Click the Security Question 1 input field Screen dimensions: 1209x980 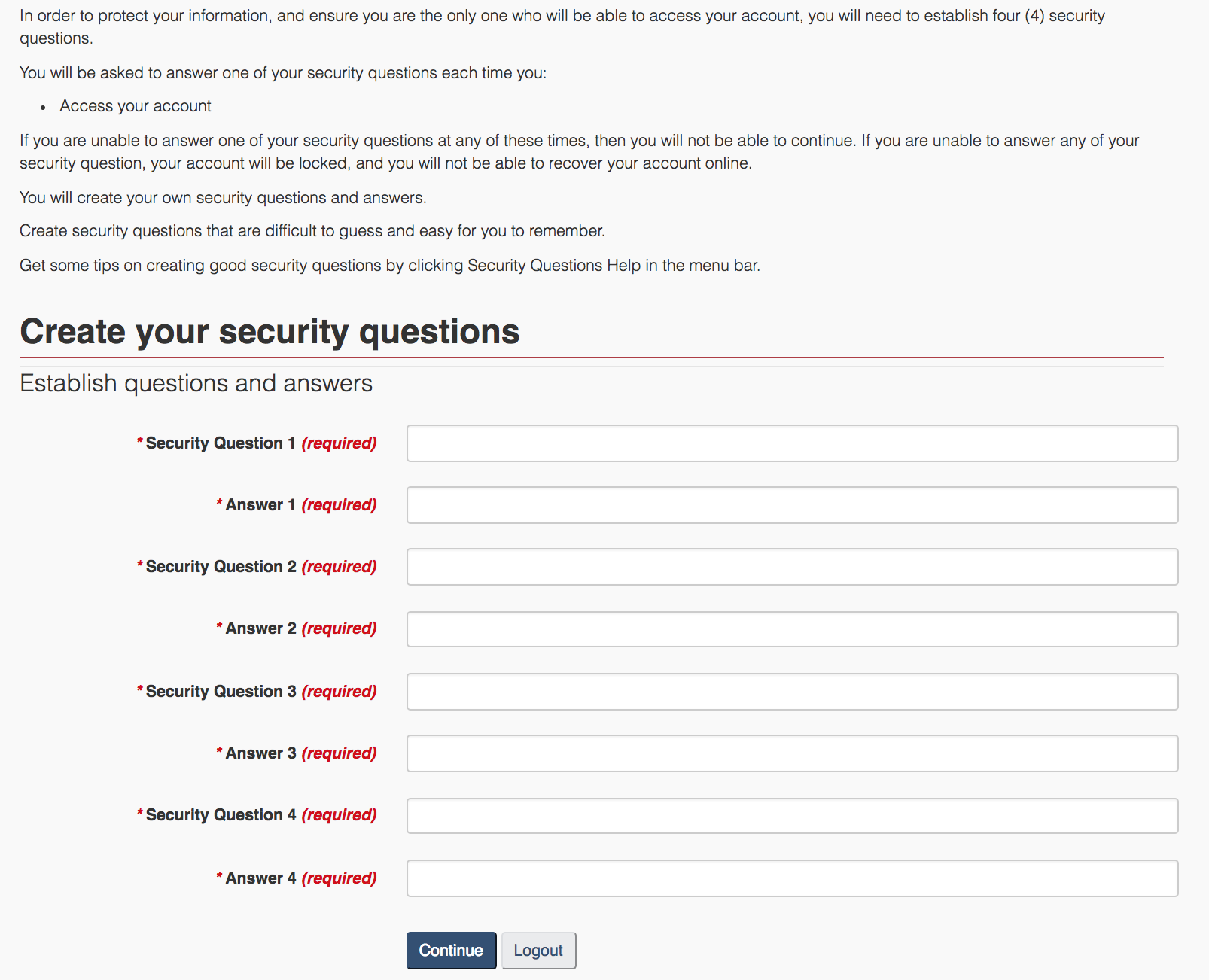point(792,443)
